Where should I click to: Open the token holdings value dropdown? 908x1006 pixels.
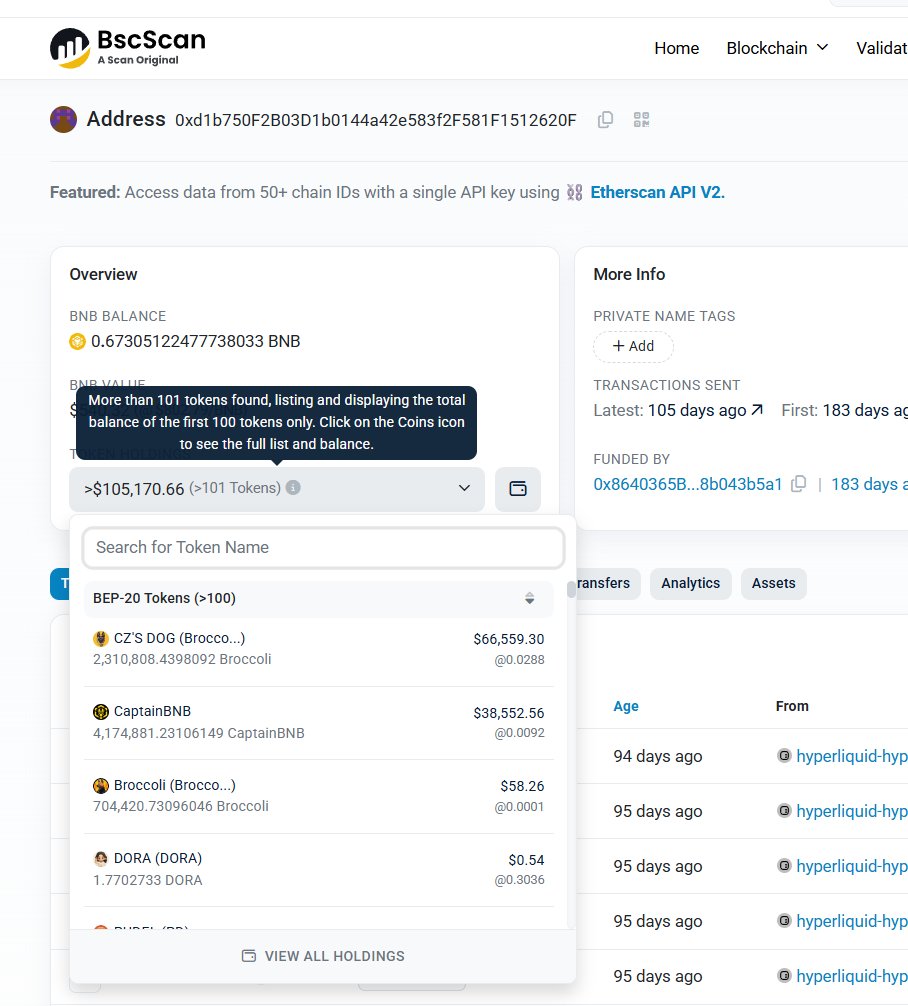463,488
